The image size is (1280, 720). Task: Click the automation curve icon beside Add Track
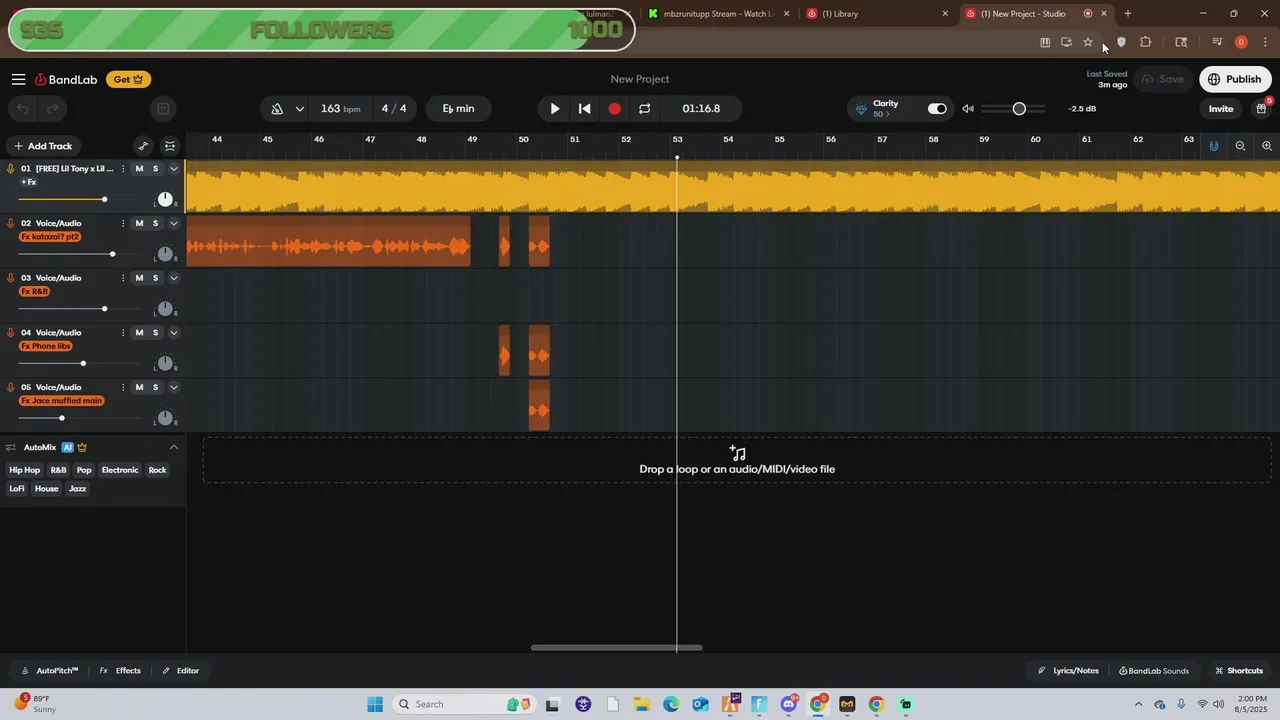tap(143, 146)
